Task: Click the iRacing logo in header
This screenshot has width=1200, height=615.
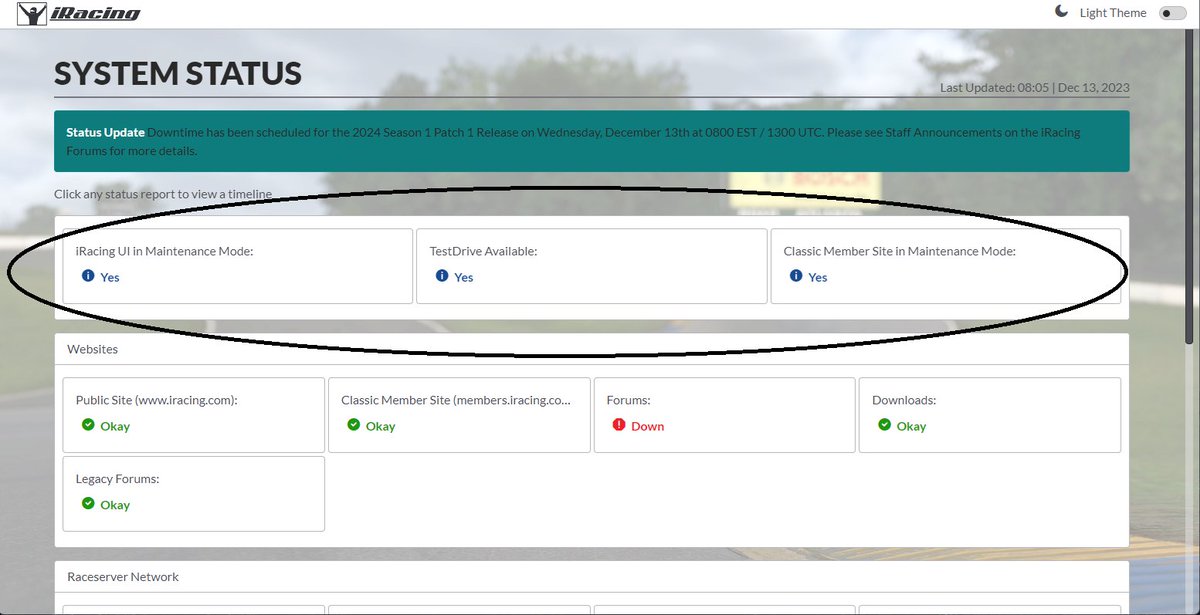Action: coord(79,14)
